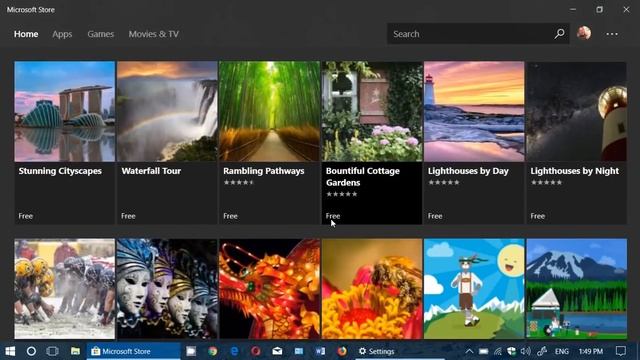Launch Microsoft Edge from the taskbar
This screenshot has width=640, height=360.
point(234,351)
